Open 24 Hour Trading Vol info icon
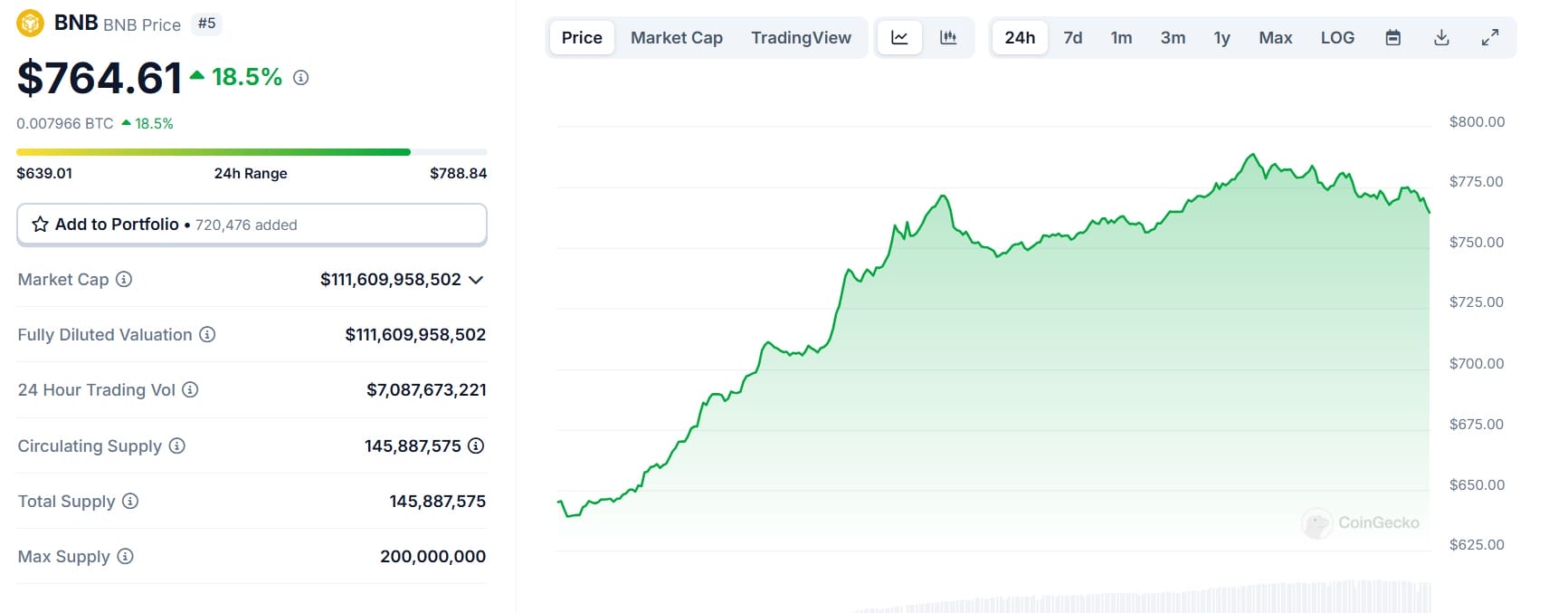 [190, 389]
